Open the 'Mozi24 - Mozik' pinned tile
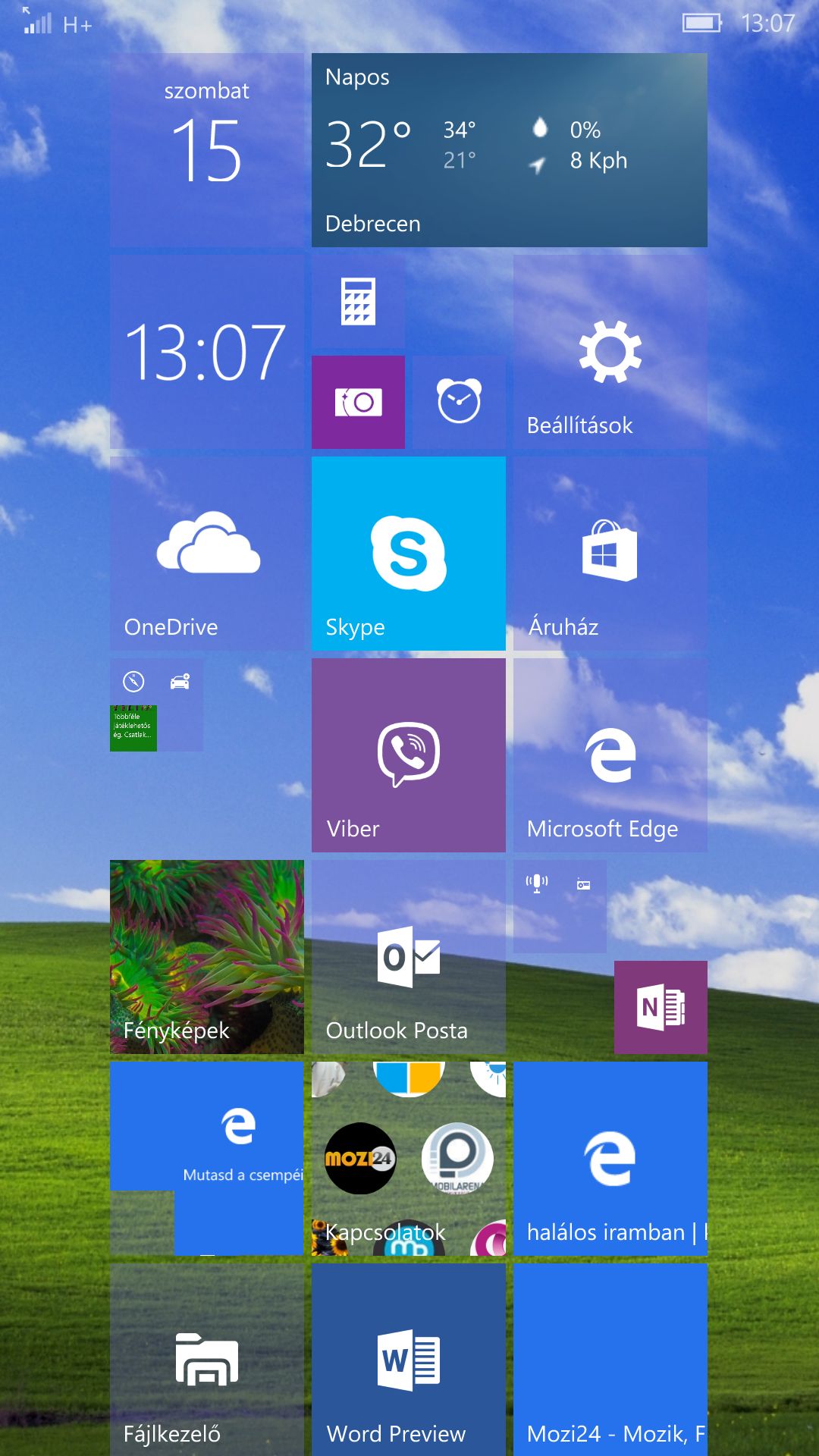The height and width of the screenshot is (1456, 819). click(x=610, y=1360)
